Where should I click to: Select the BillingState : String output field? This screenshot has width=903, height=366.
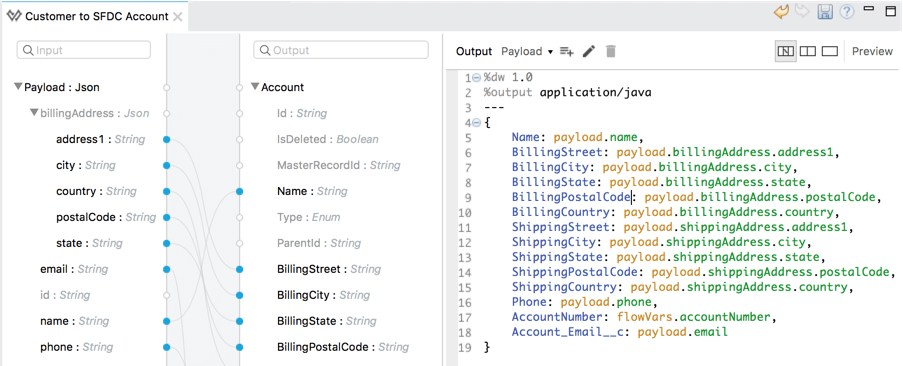click(327, 321)
